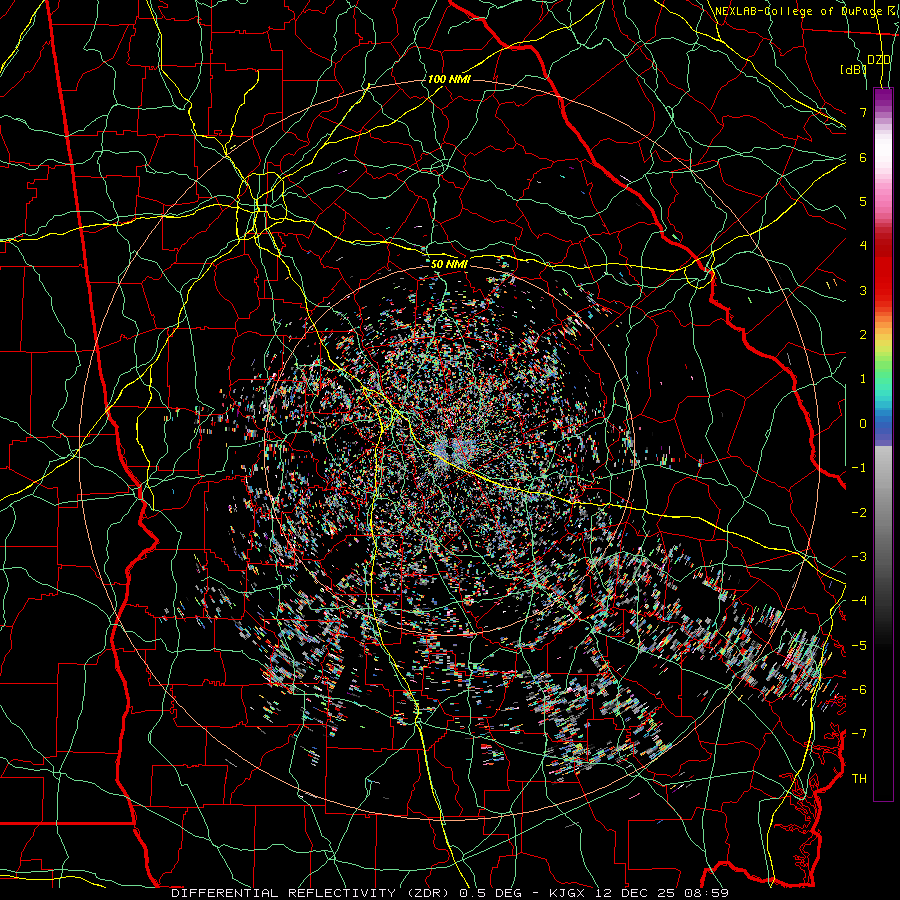The width and height of the screenshot is (900, 900).
Task: Click the legend value "3"
Action: (x=863, y=290)
